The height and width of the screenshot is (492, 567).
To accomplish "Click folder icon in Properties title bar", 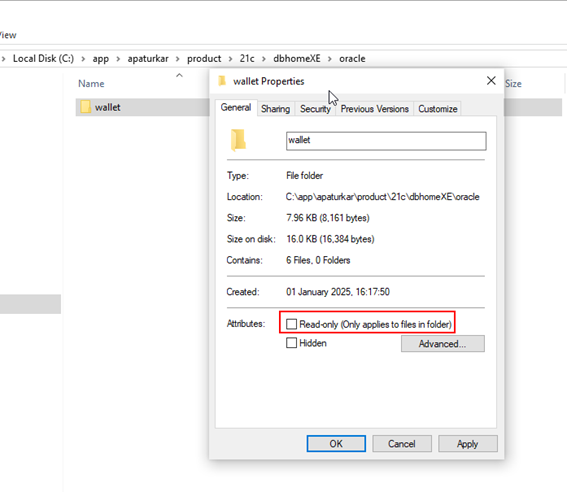I will (222, 81).
